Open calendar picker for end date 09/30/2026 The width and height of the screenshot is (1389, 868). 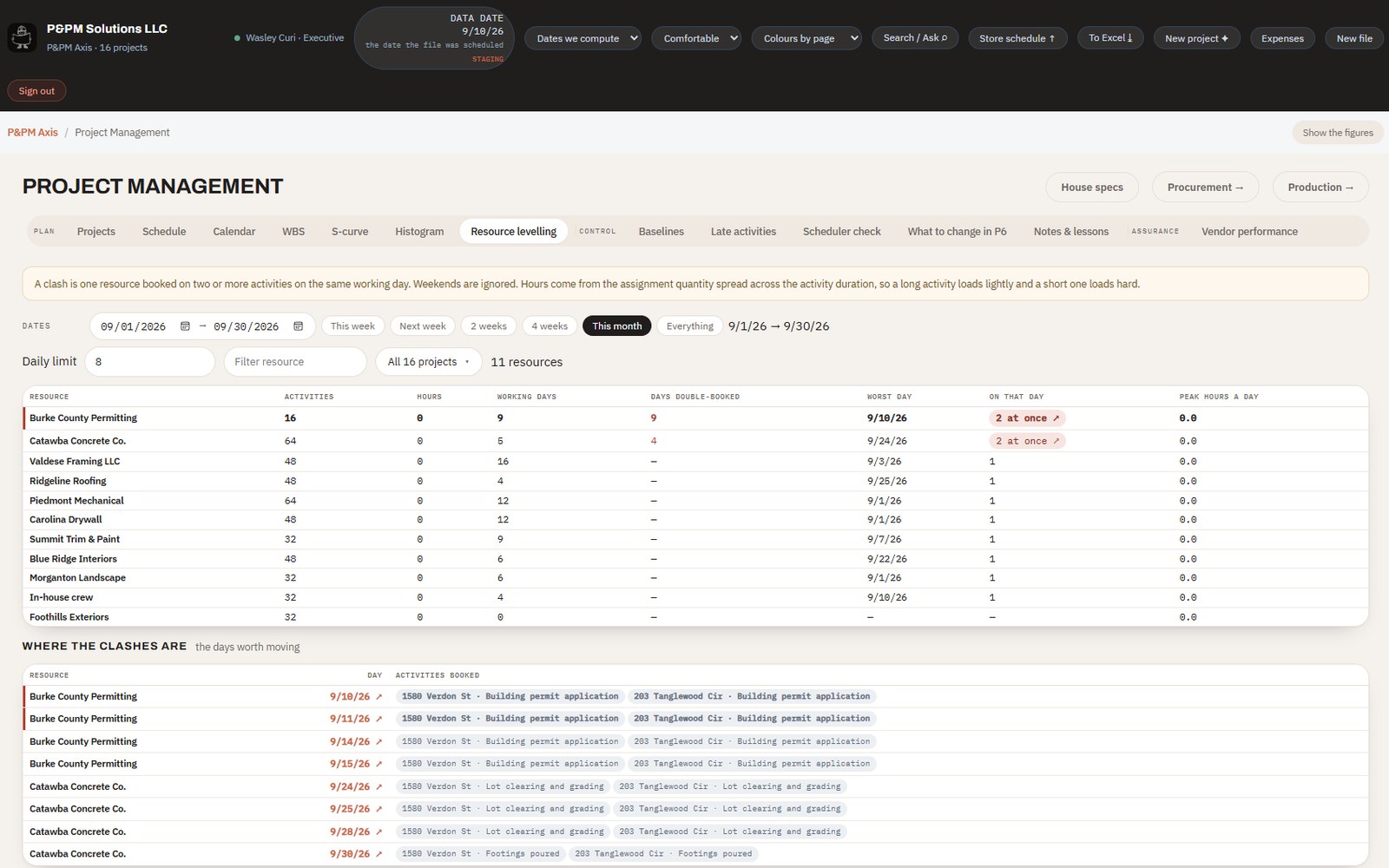pyautogui.click(x=299, y=326)
